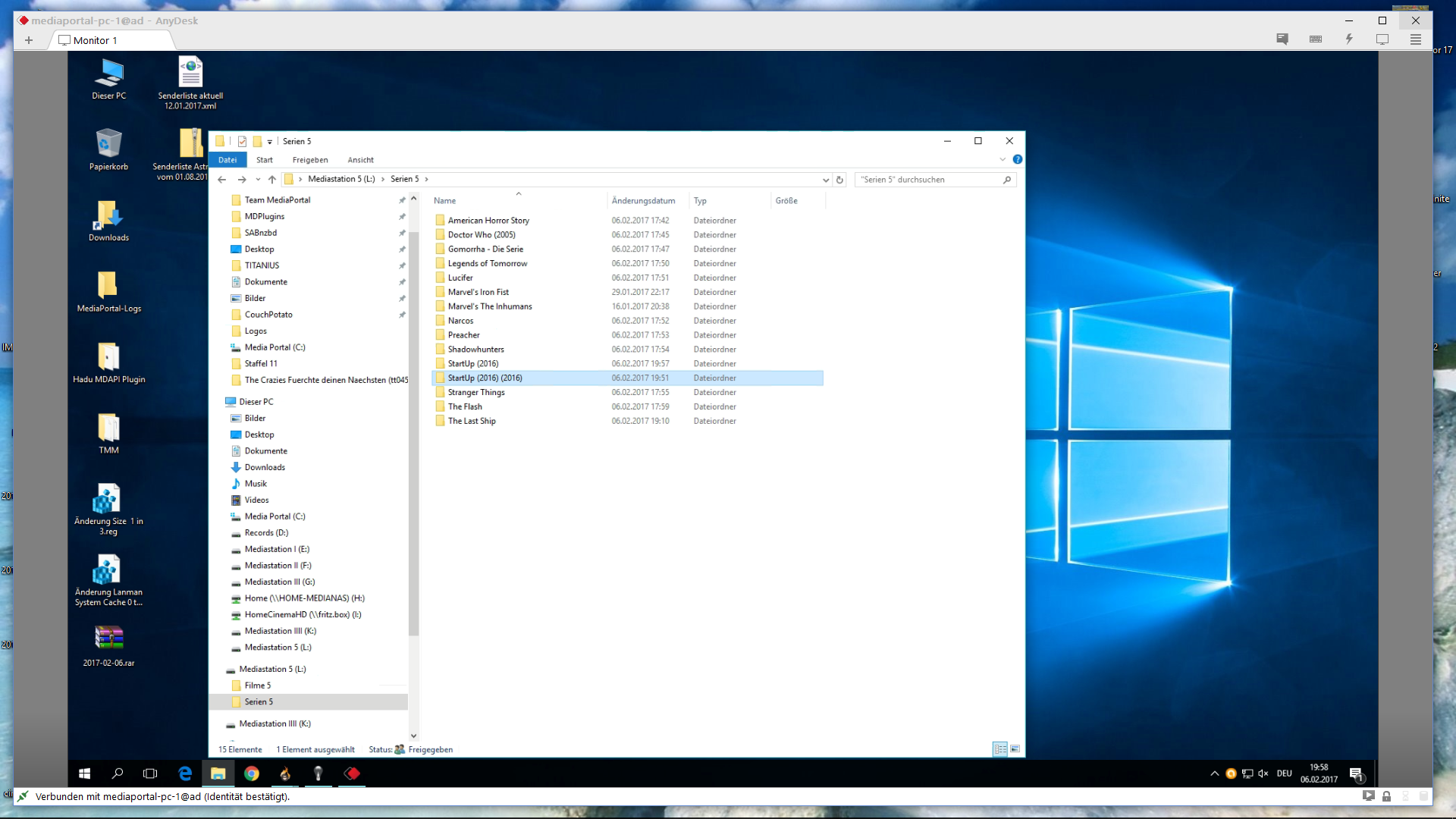Click the navigation pane scrollbar

pos(413,432)
